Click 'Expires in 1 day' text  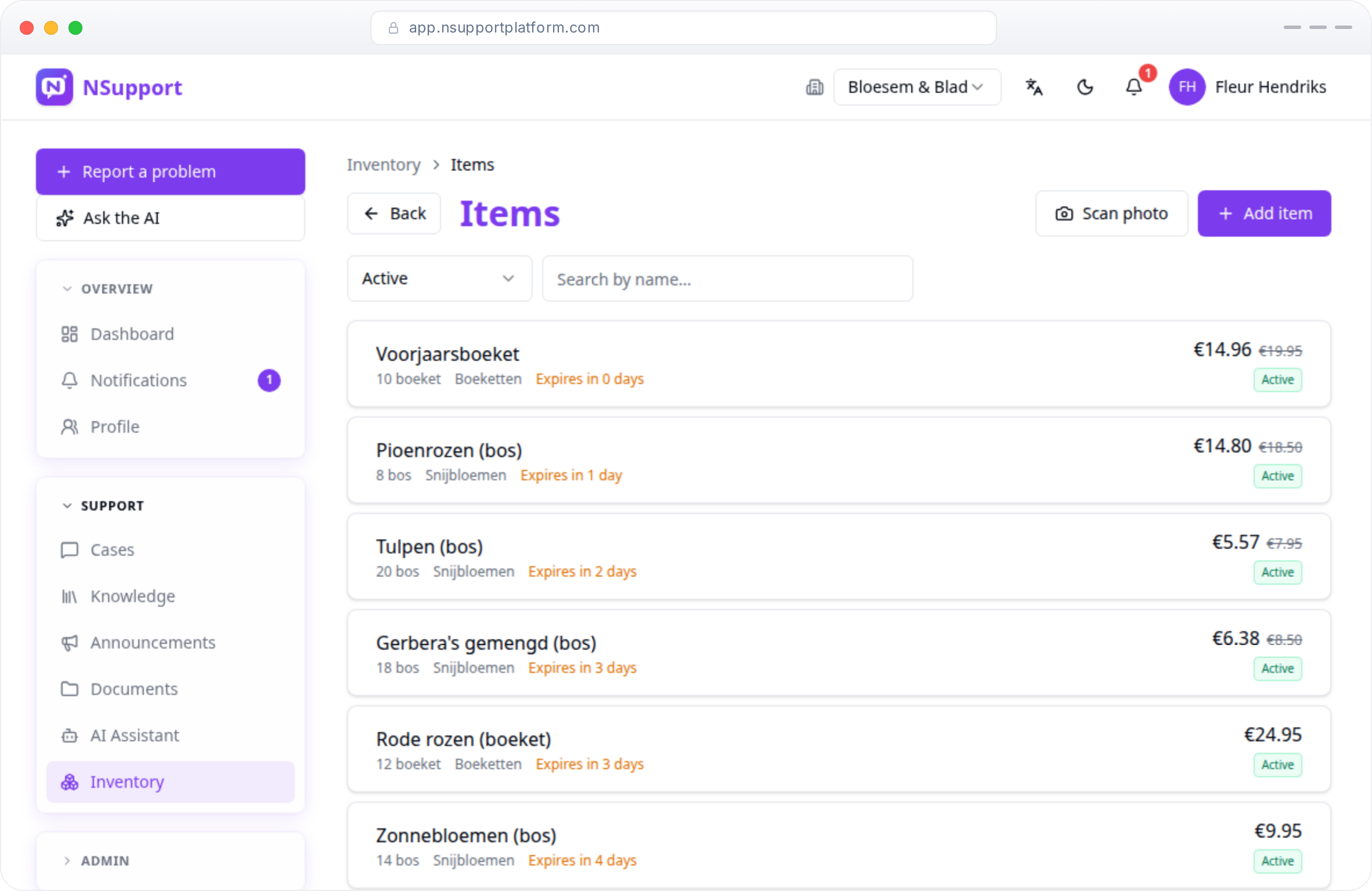pos(571,475)
